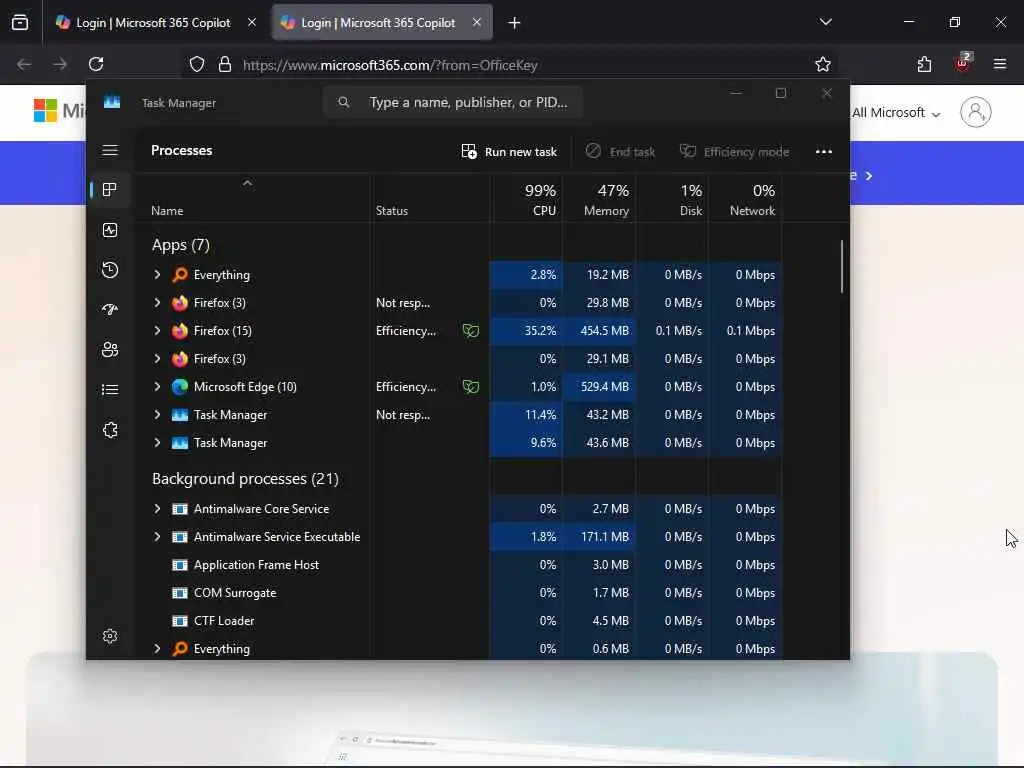
Task: Open the Firefox application hamburger menu
Action: (1000, 64)
